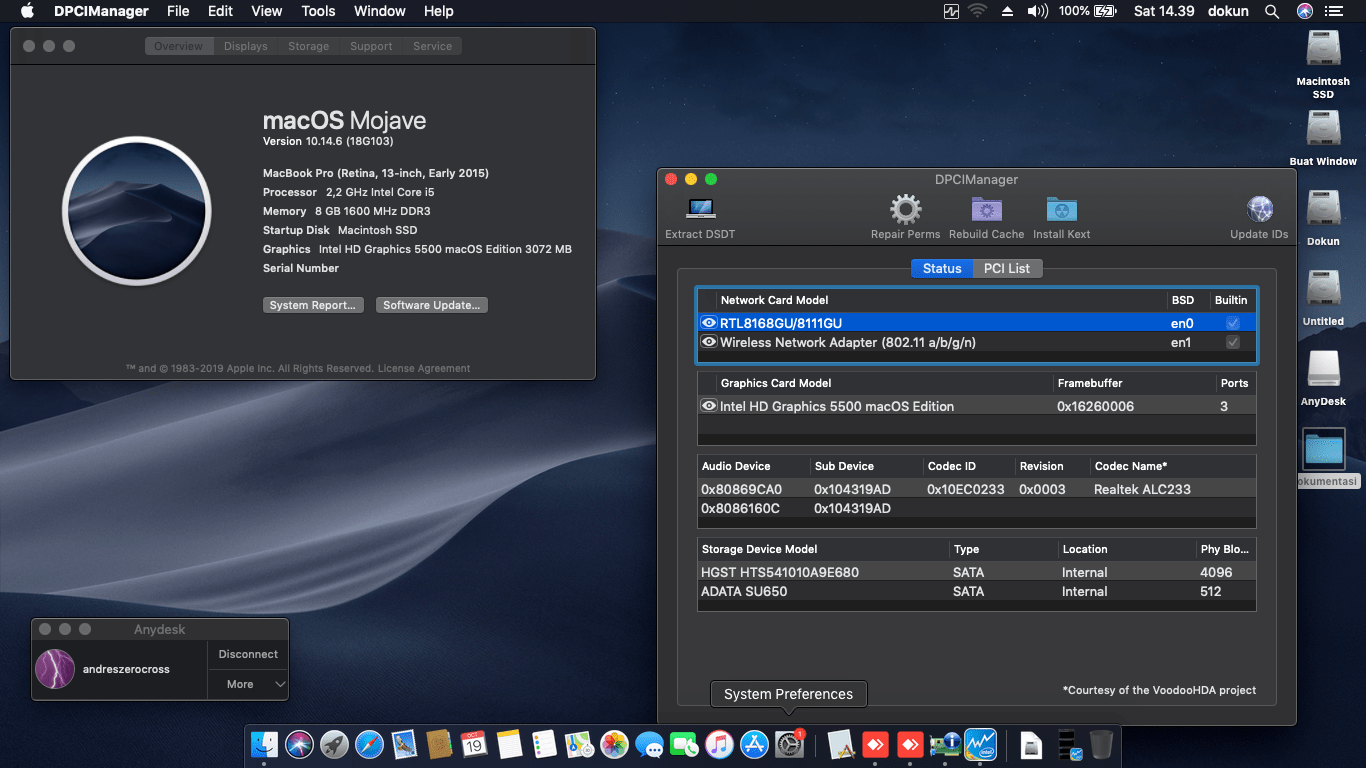Click Disconnect in the Anydesk panel
The image size is (1366, 768).
coord(248,654)
